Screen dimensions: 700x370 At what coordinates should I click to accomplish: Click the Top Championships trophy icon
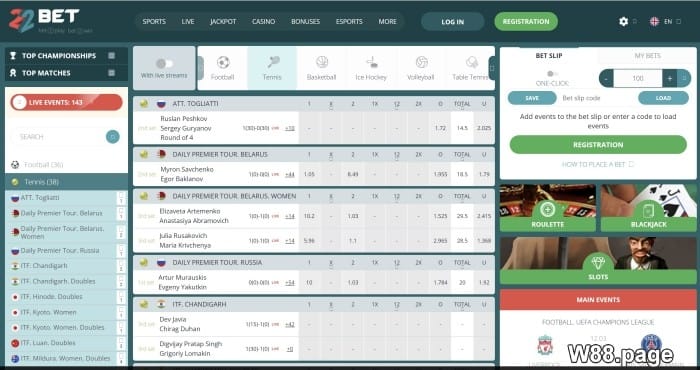click(13, 56)
